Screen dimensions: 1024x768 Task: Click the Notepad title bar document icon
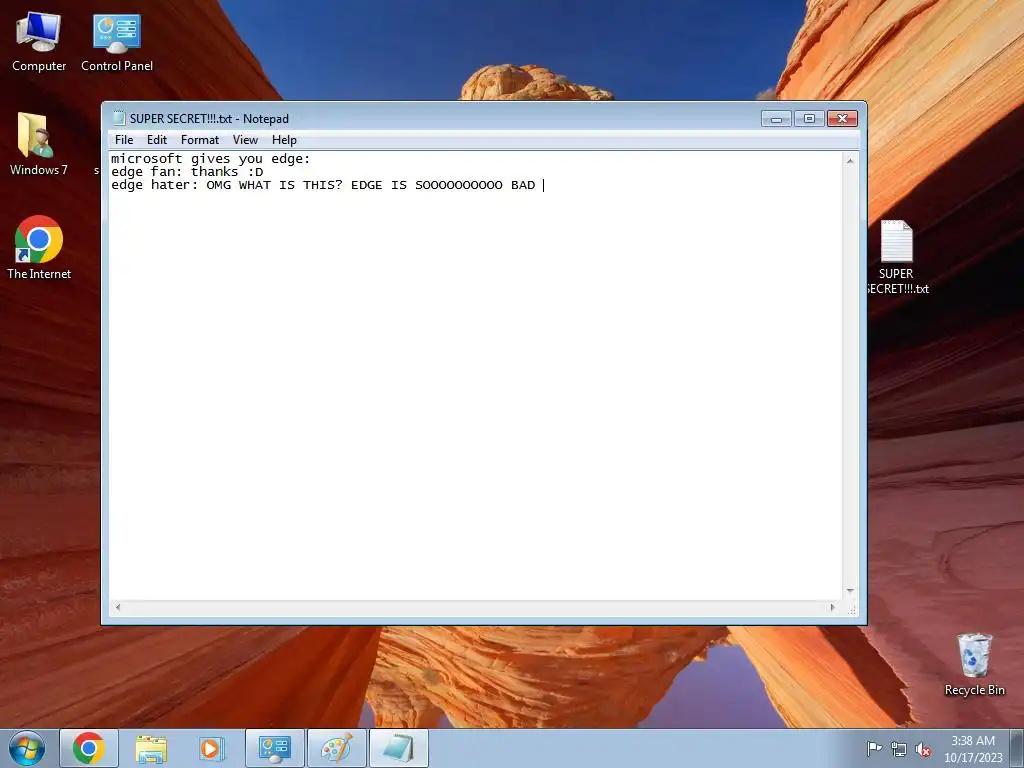tap(119, 118)
